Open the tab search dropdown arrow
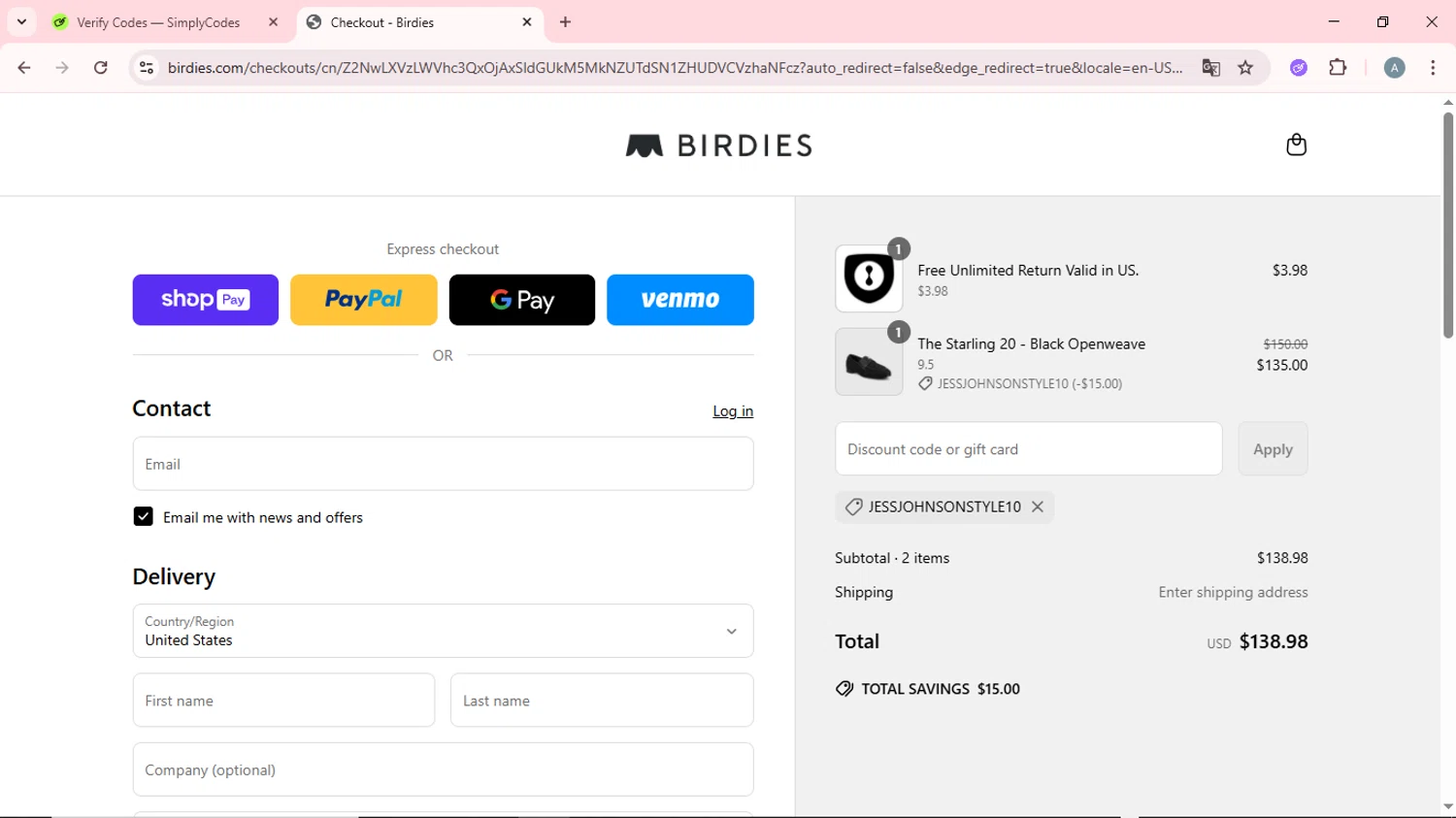 click(x=21, y=21)
